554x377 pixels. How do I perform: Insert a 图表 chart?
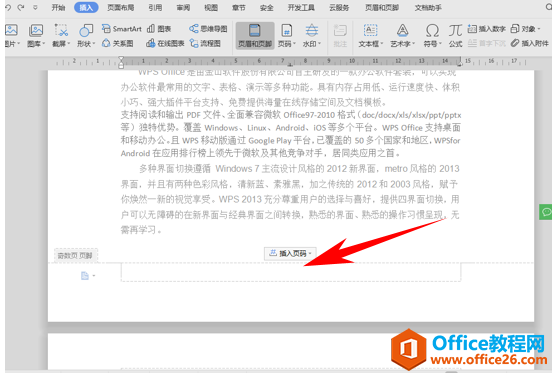tap(159, 29)
